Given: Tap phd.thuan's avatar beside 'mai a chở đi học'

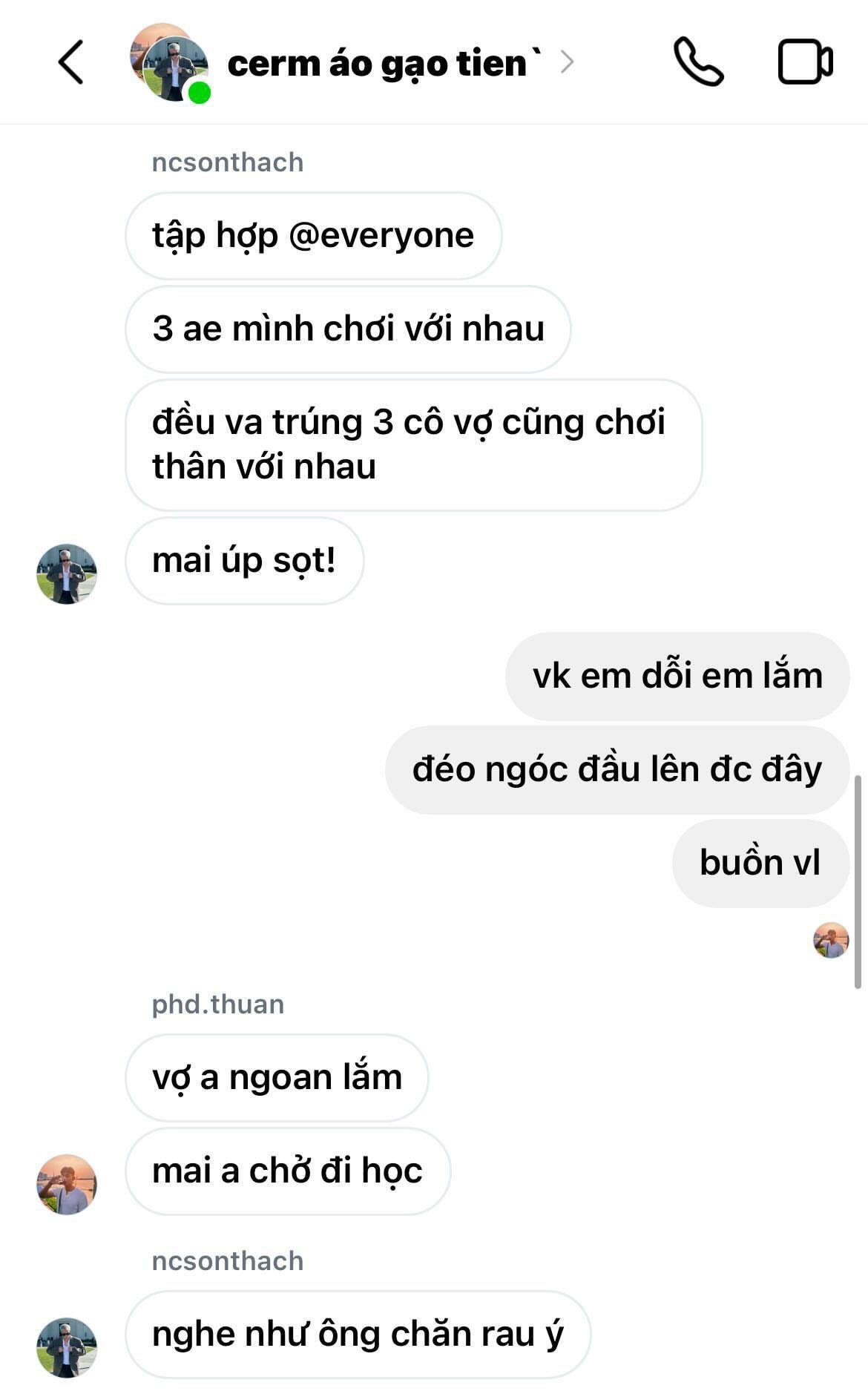Looking at the screenshot, I should pyautogui.click(x=67, y=1184).
